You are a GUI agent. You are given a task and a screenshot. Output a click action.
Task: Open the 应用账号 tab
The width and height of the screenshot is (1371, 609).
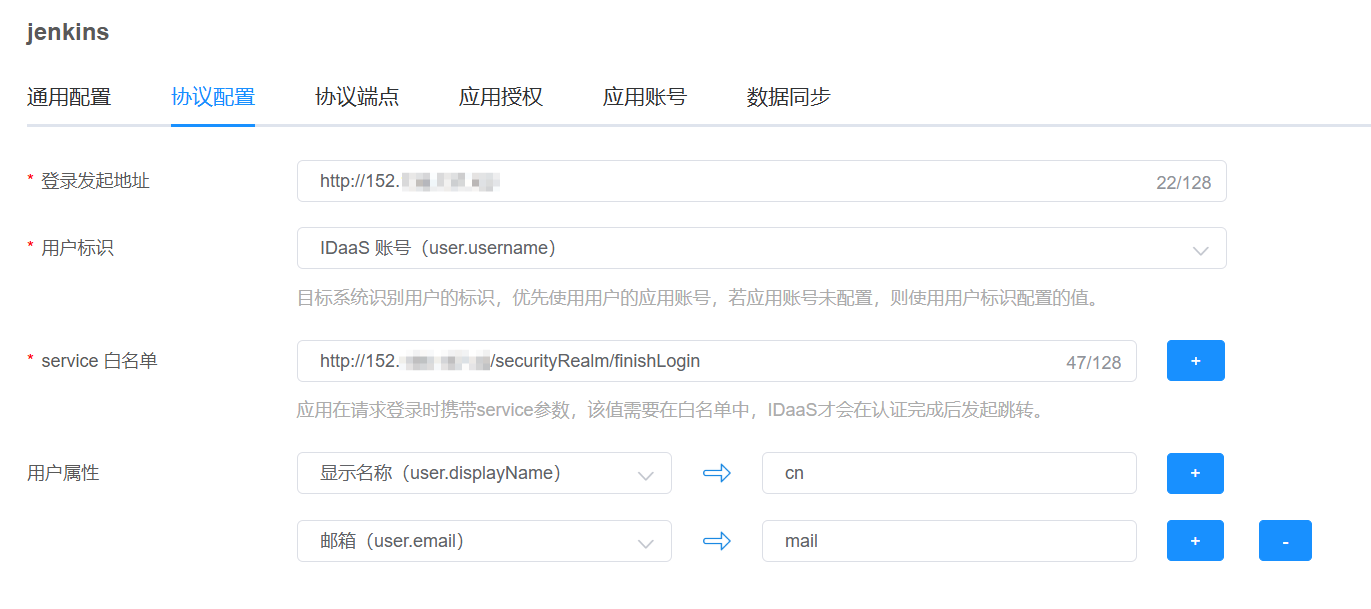(x=644, y=97)
